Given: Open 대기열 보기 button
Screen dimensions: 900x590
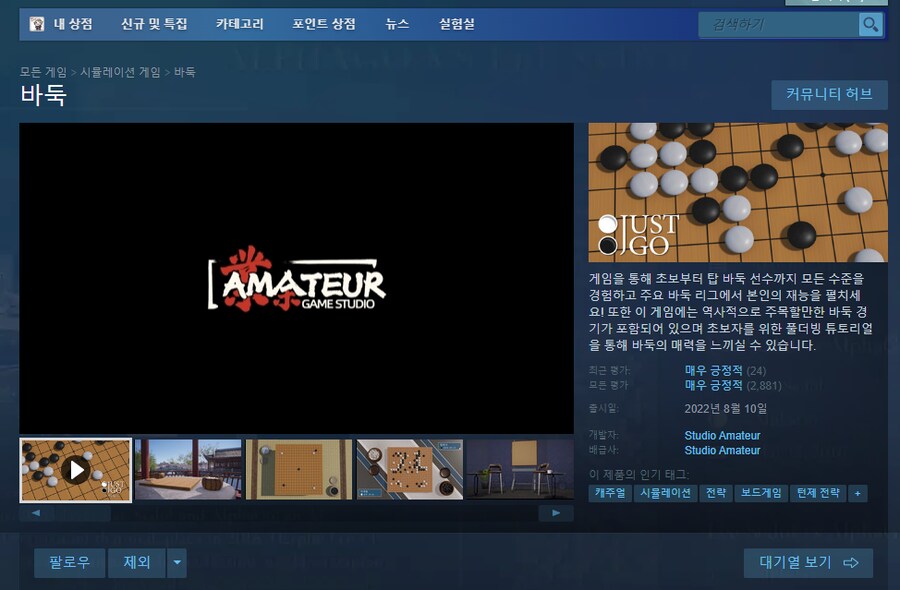Looking at the screenshot, I should click(808, 562).
